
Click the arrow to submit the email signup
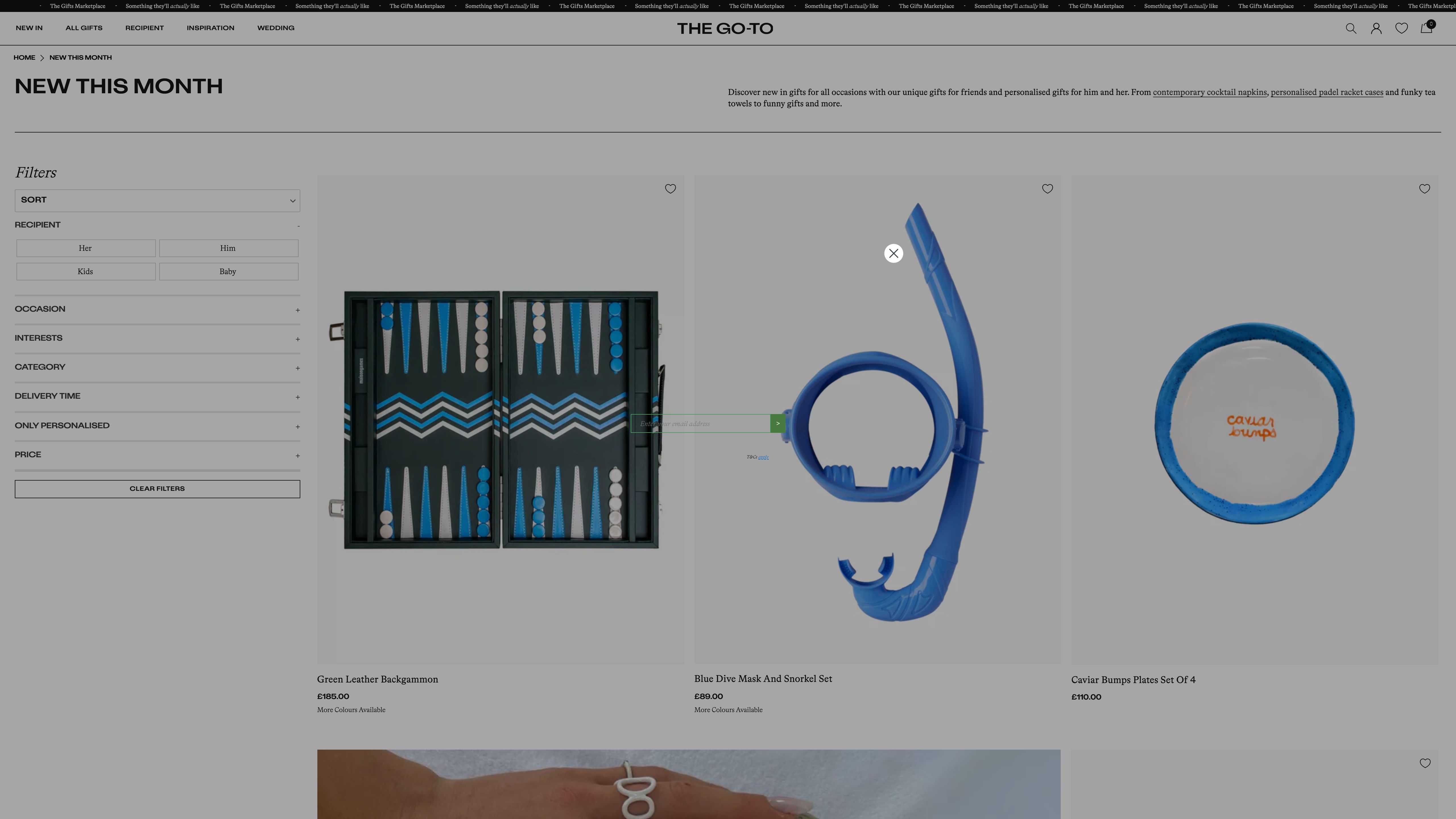(x=778, y=423)
